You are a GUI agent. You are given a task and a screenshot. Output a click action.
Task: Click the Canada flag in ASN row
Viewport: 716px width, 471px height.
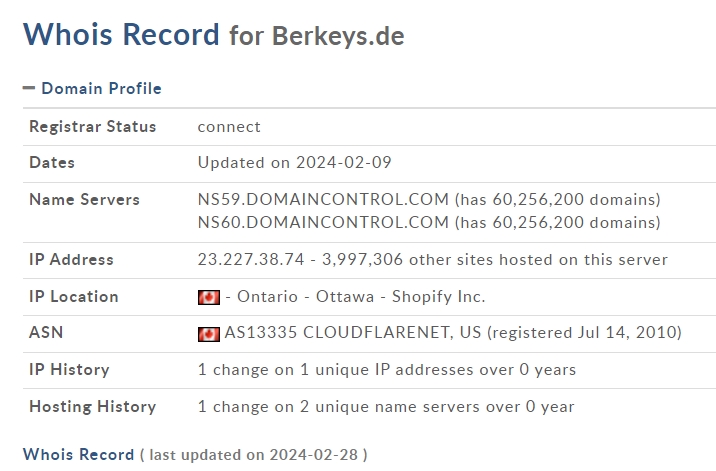(x=209, y=334)
